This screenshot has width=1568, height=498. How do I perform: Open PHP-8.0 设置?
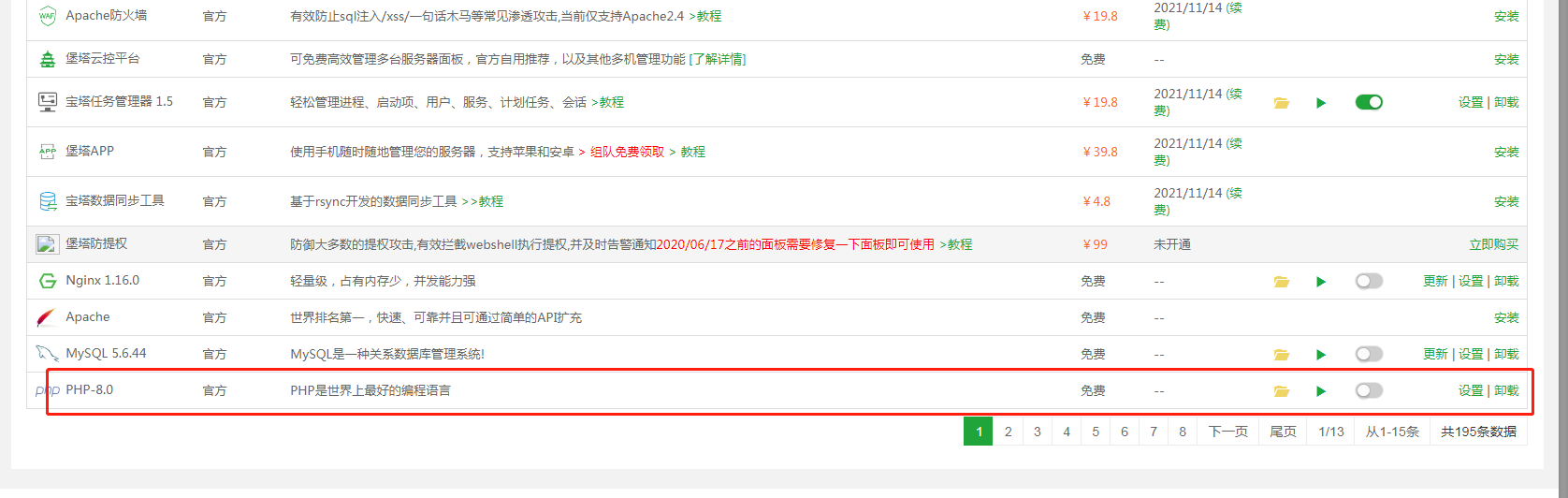point(1471,390)
